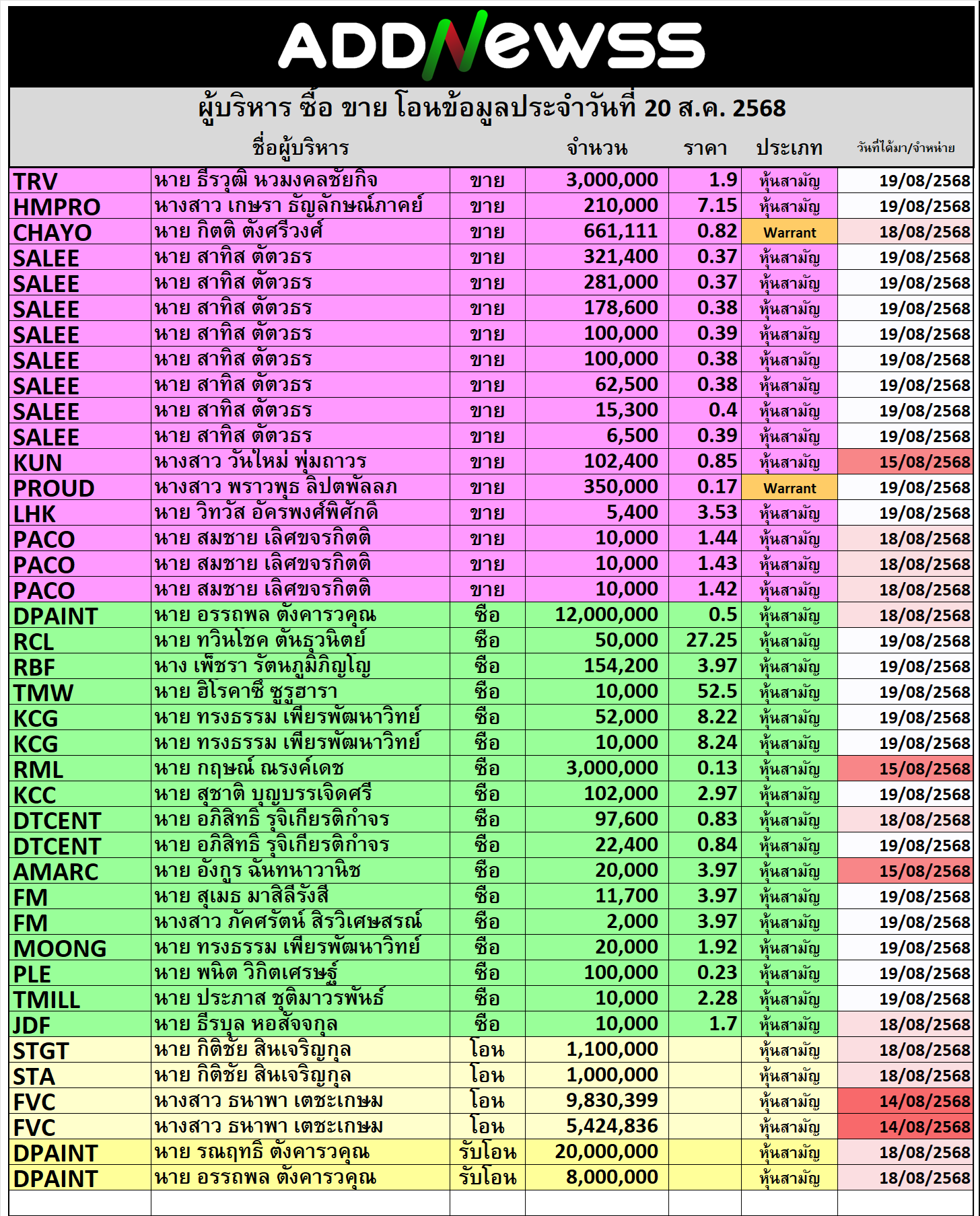This screenshot has width=980, height=1216.
Task: Click the 52.5 price cell
Action: 705,692
